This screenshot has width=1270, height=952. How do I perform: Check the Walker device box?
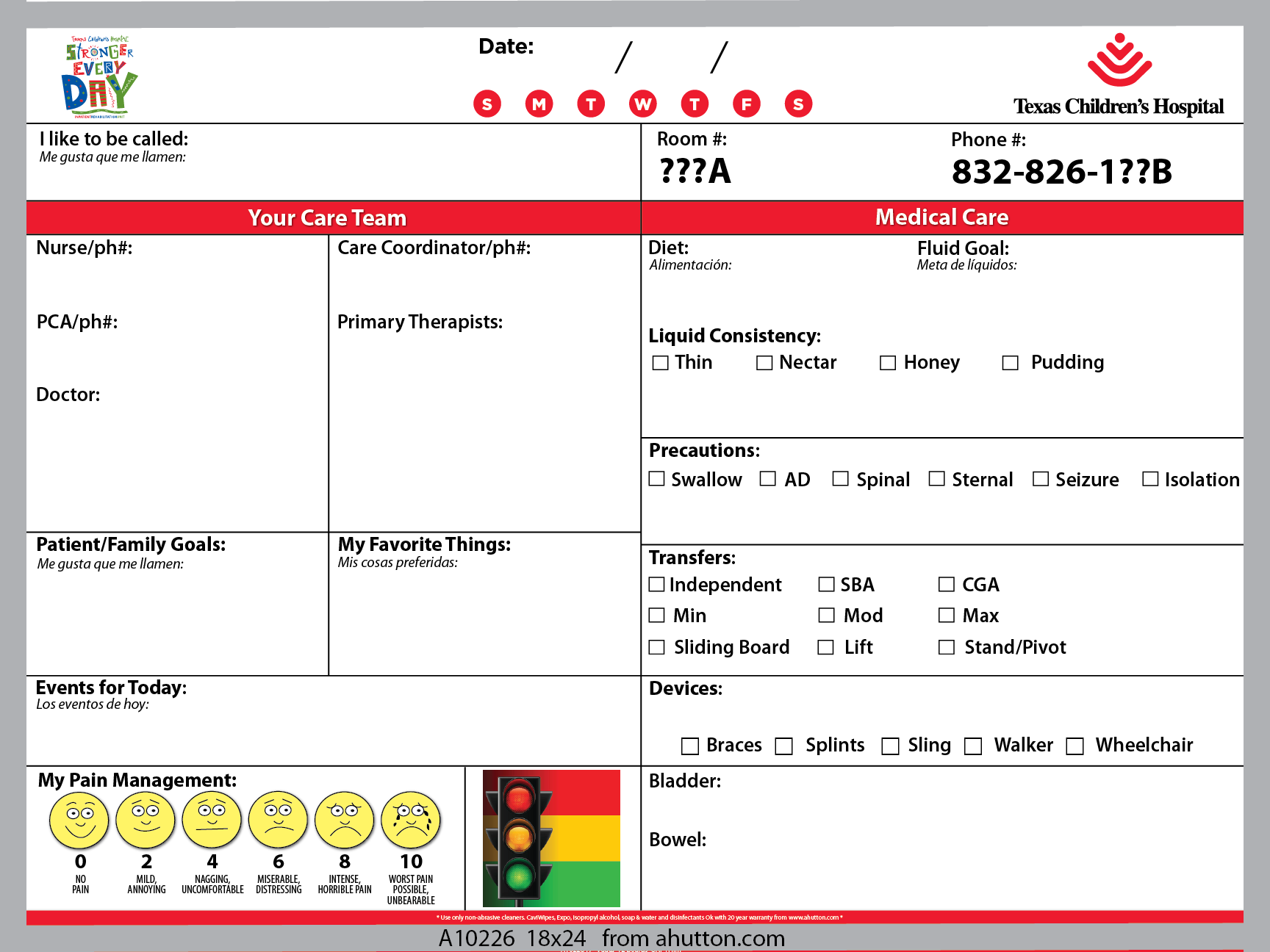(973, 746)
